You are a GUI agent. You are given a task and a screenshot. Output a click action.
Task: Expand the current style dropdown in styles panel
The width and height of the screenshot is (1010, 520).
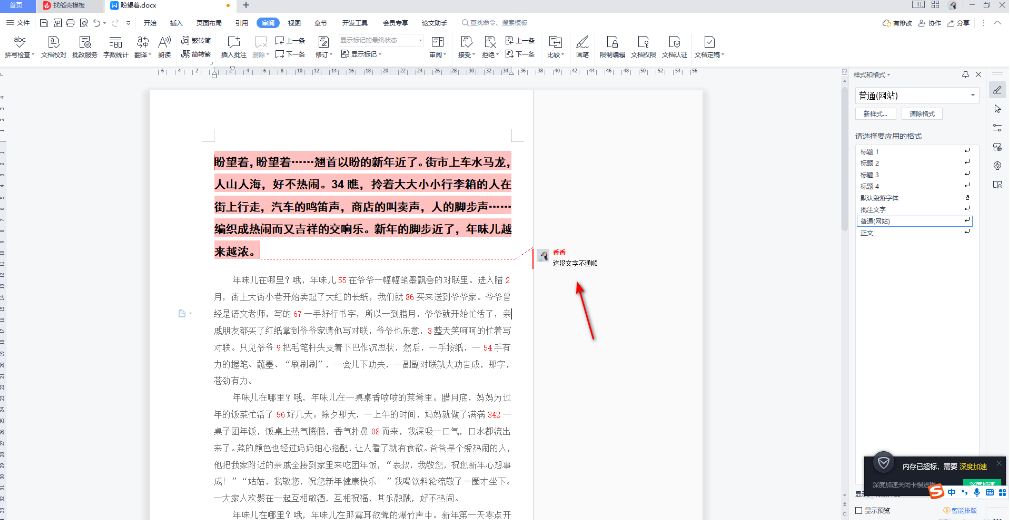(973, 95)
